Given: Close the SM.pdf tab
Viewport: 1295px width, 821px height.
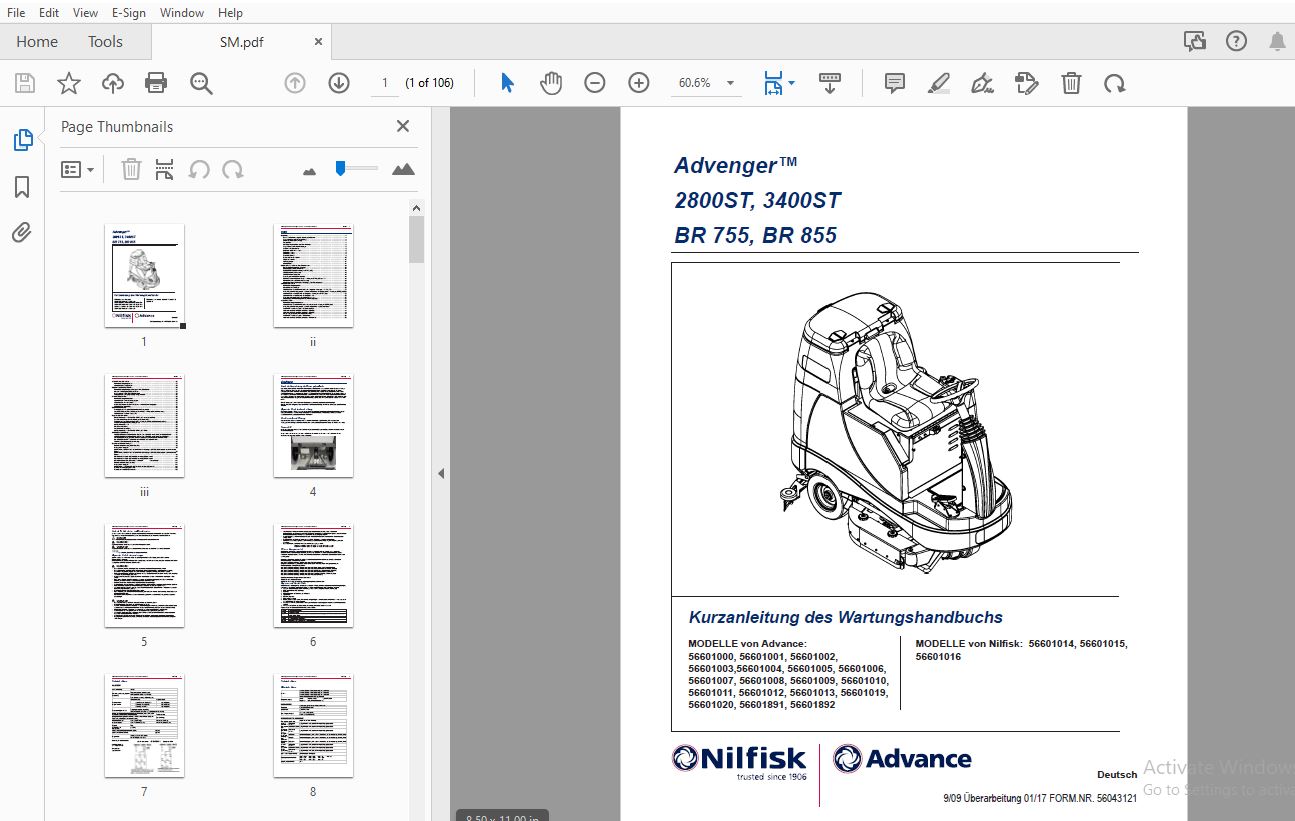Looking at the screenshot, I should pyautogui.click(x=319, y=42).
